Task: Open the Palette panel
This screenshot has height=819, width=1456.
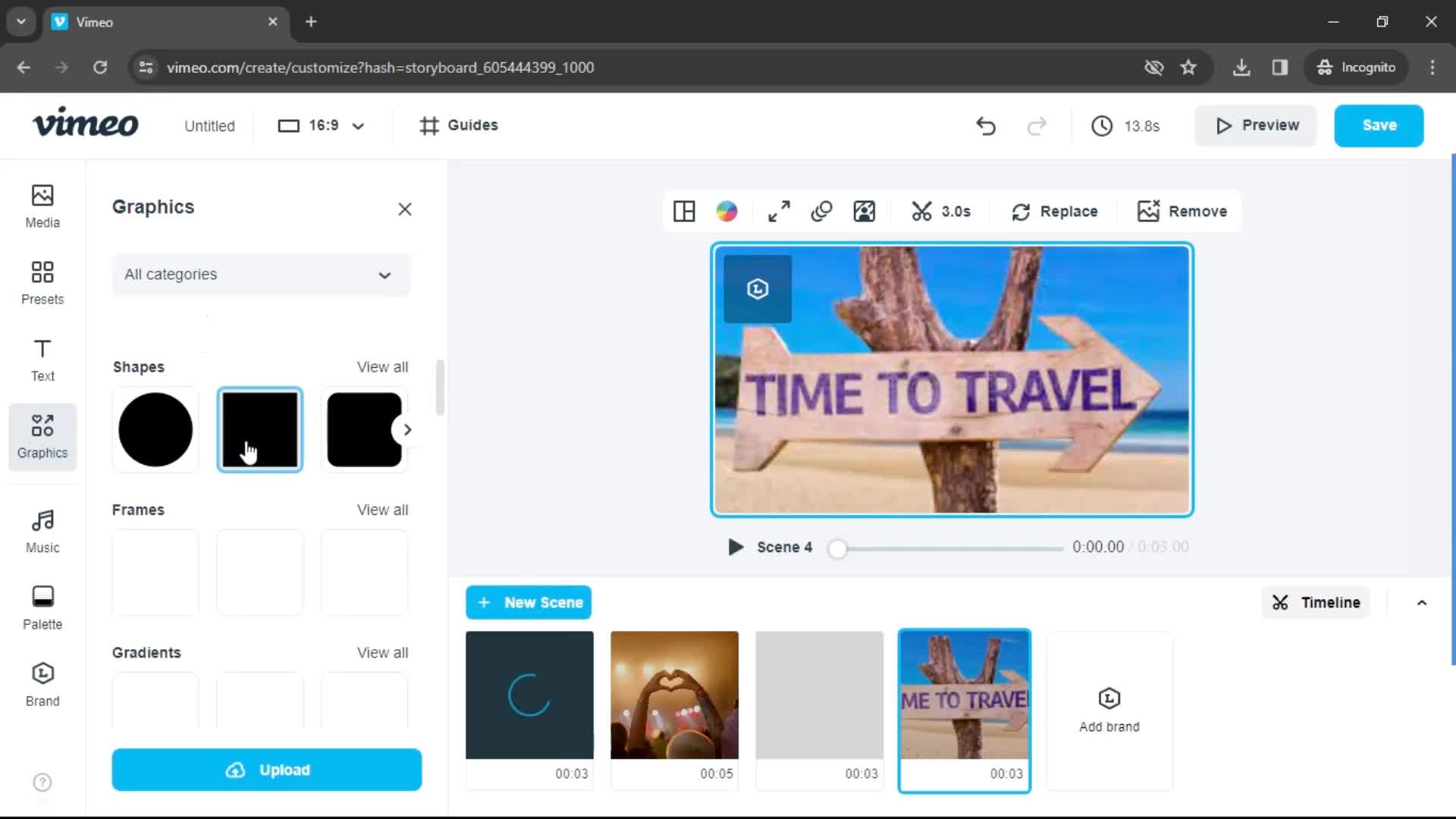Action: pyautogui.click(x=42, y=605)
